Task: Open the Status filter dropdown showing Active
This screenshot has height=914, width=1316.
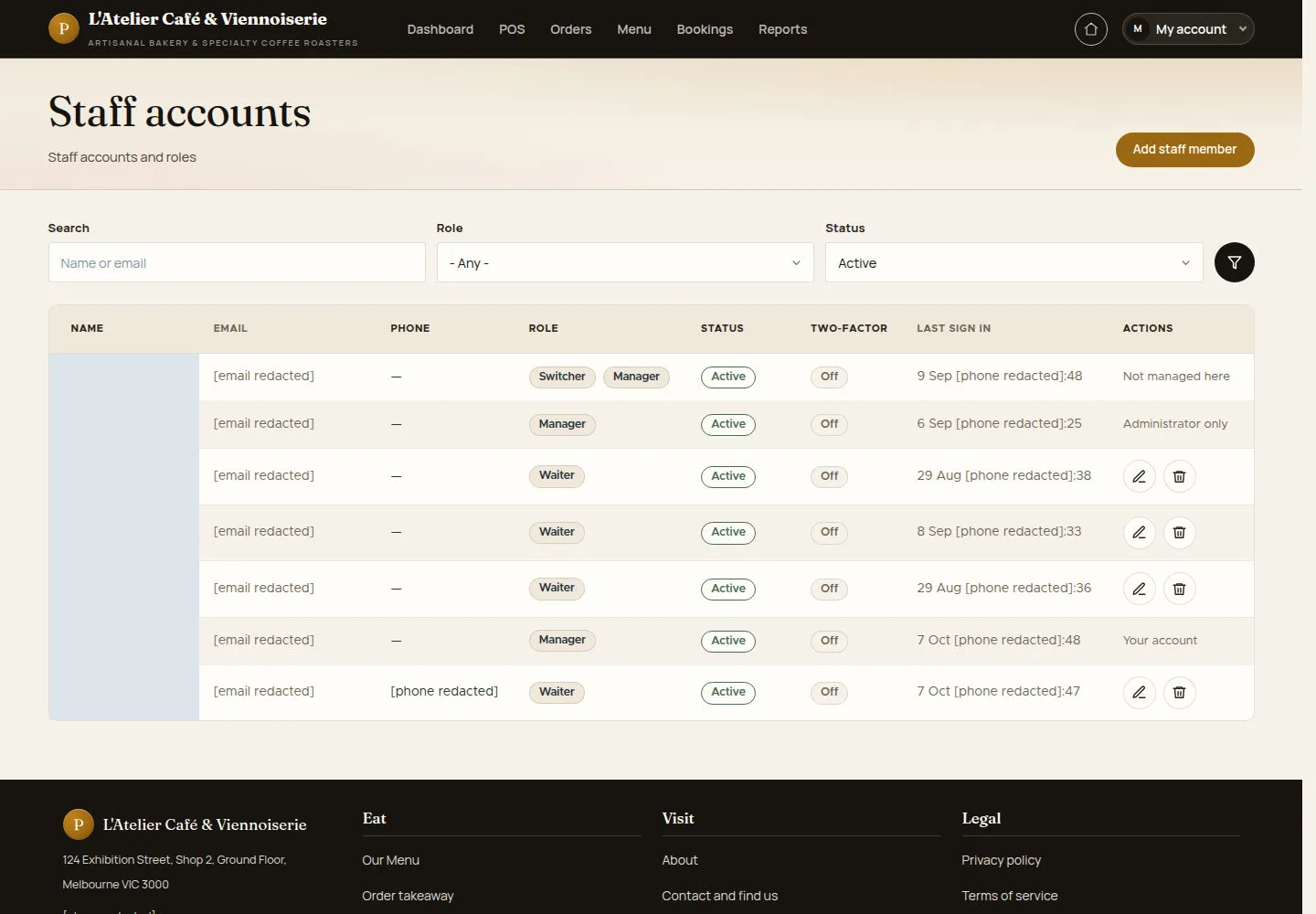Action: point(1014,262)
